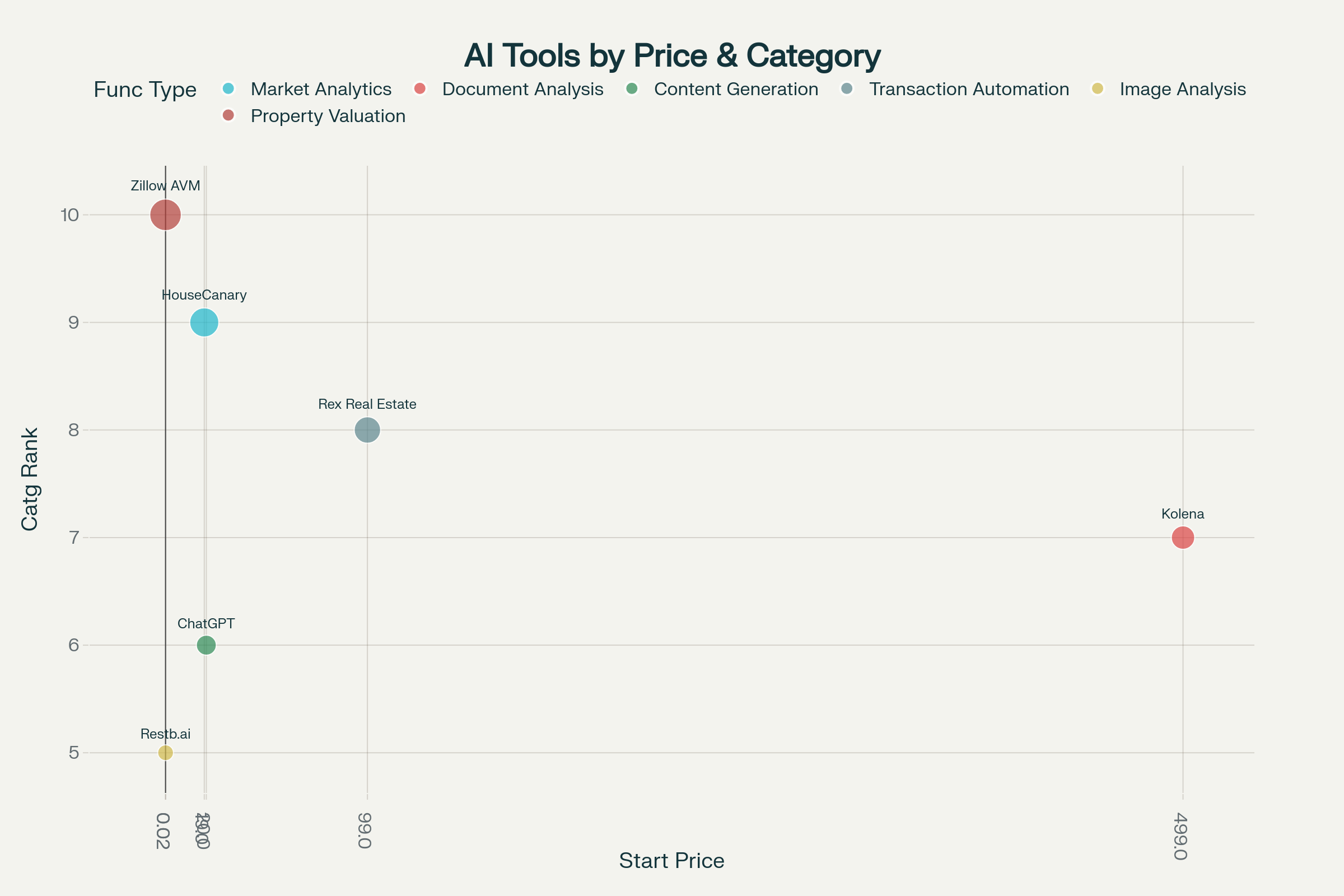Click the Zillow AVM text label

pyautogui.click(x=166, y=186)
